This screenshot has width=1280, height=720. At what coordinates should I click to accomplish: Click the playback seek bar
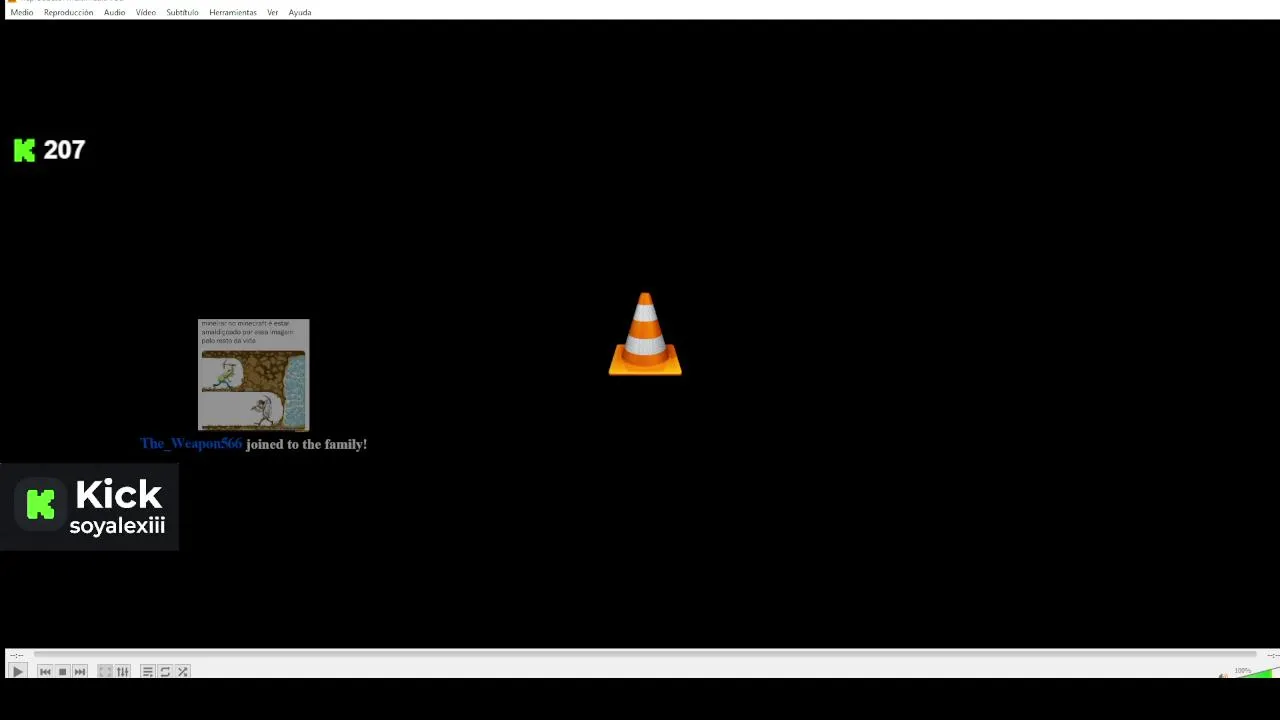click(645, 655)
